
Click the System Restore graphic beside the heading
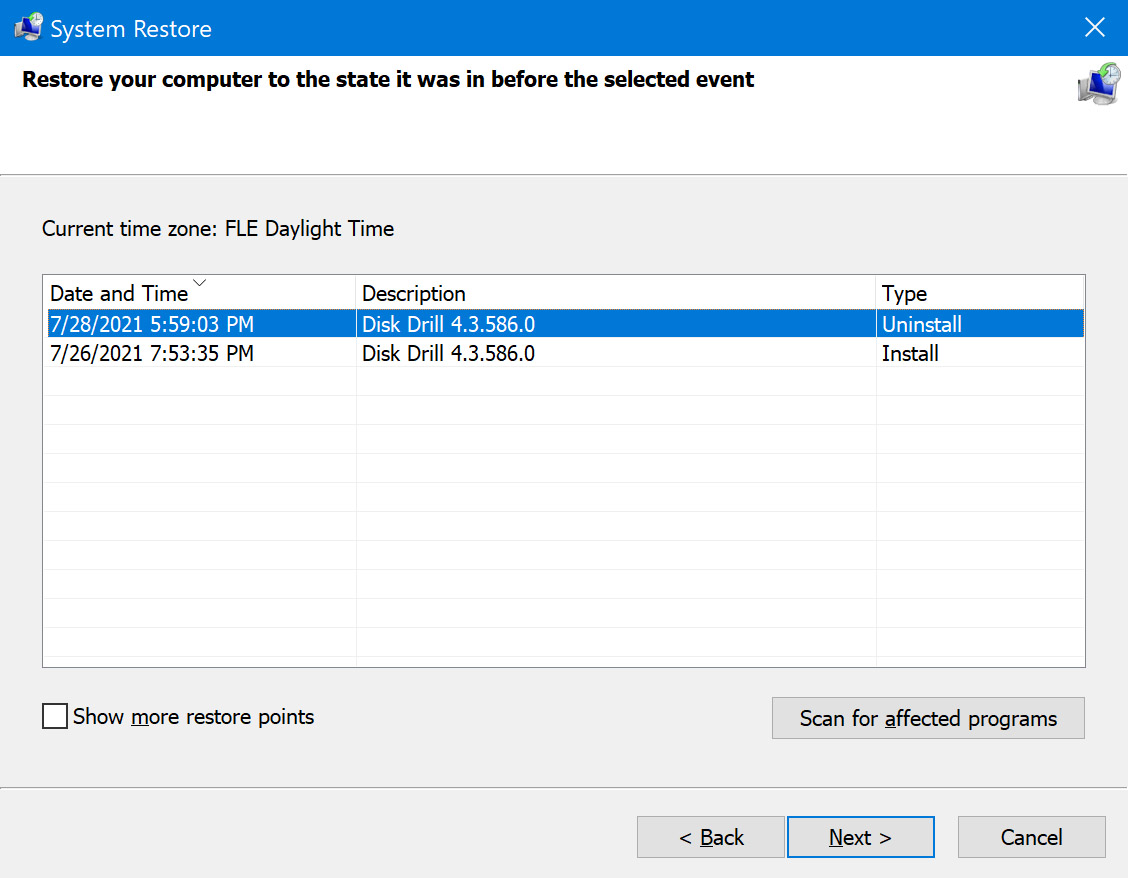point(1099,83)
